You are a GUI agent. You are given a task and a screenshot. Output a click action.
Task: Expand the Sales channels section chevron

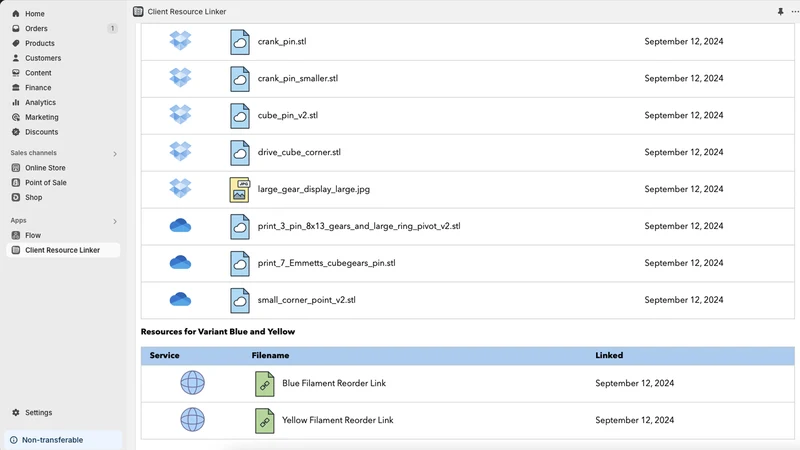(115, 154)
